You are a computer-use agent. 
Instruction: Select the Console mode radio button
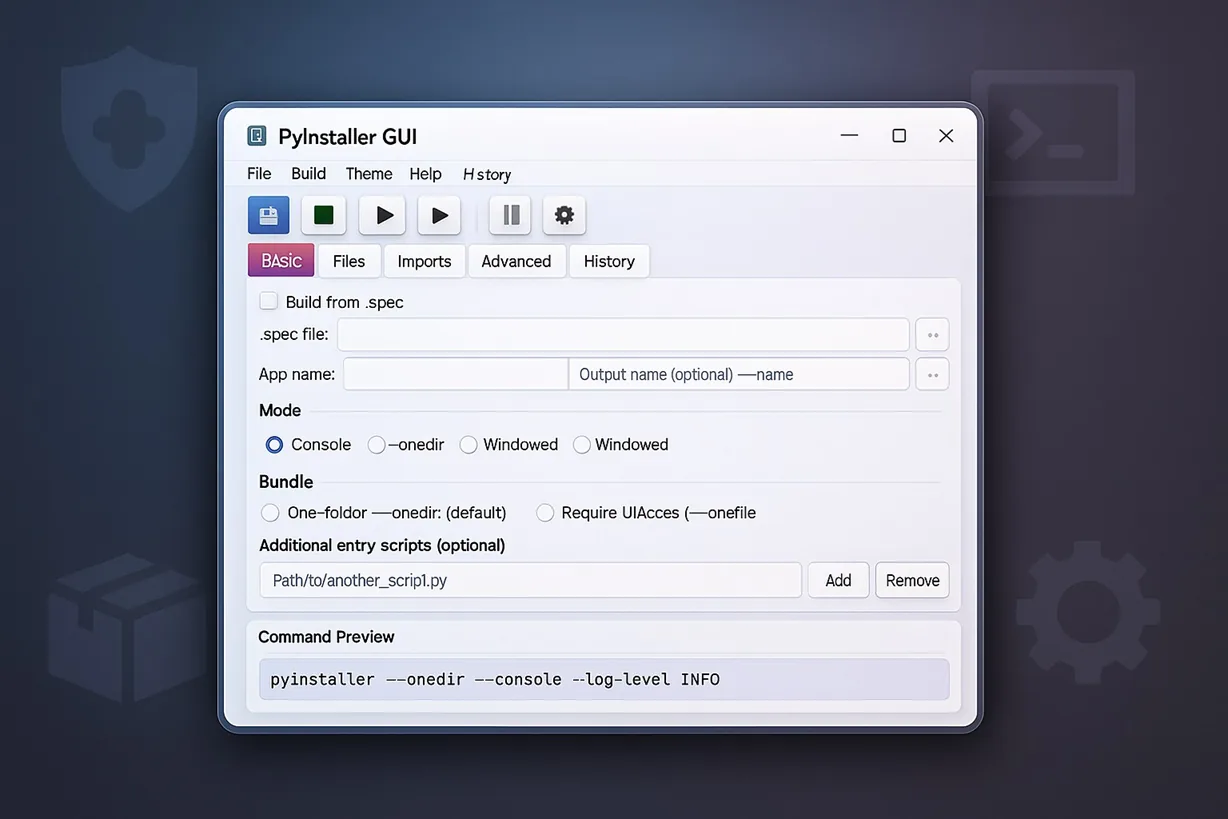point(274,445)
